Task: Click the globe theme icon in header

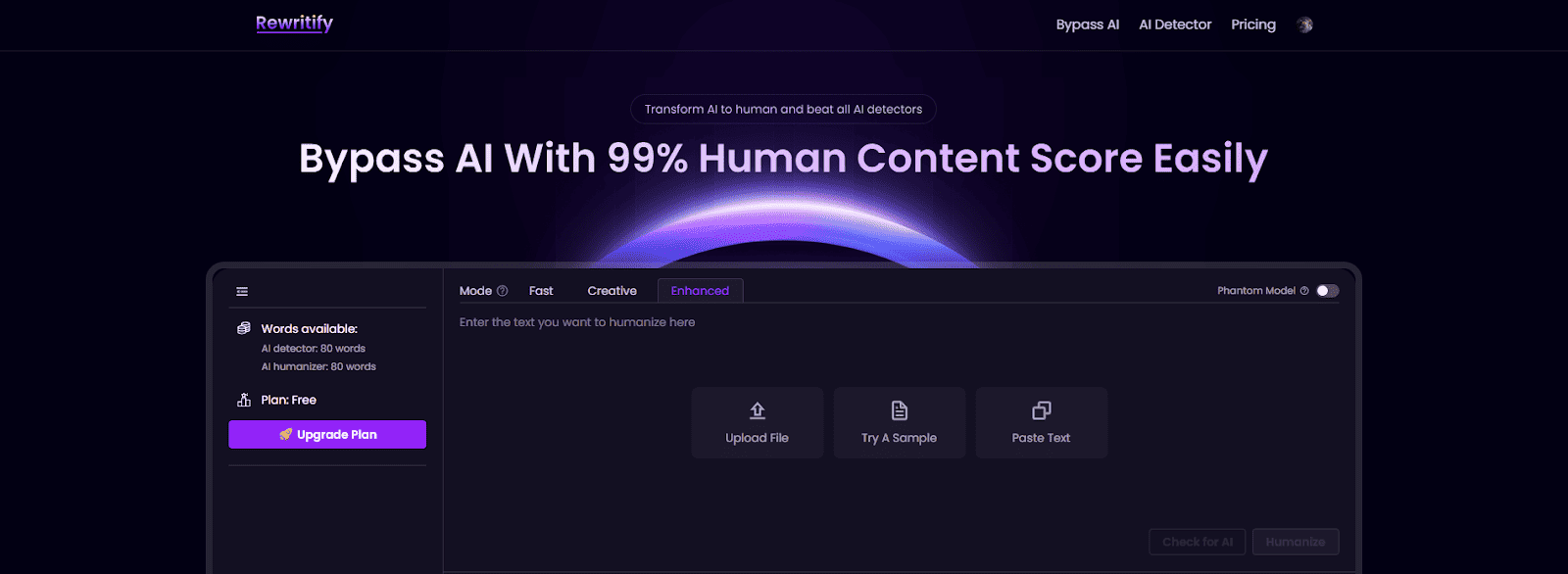Action: coord(1304,25)
